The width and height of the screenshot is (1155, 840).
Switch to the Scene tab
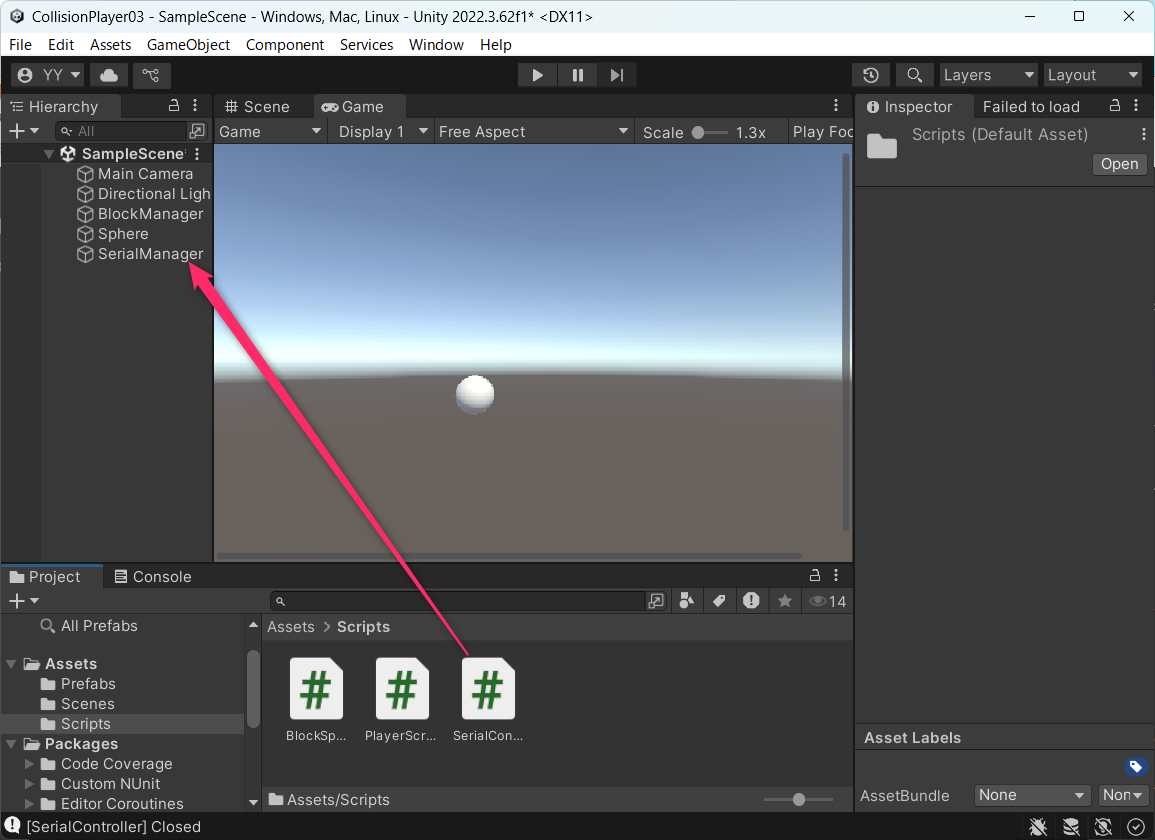tap(258, 107)
